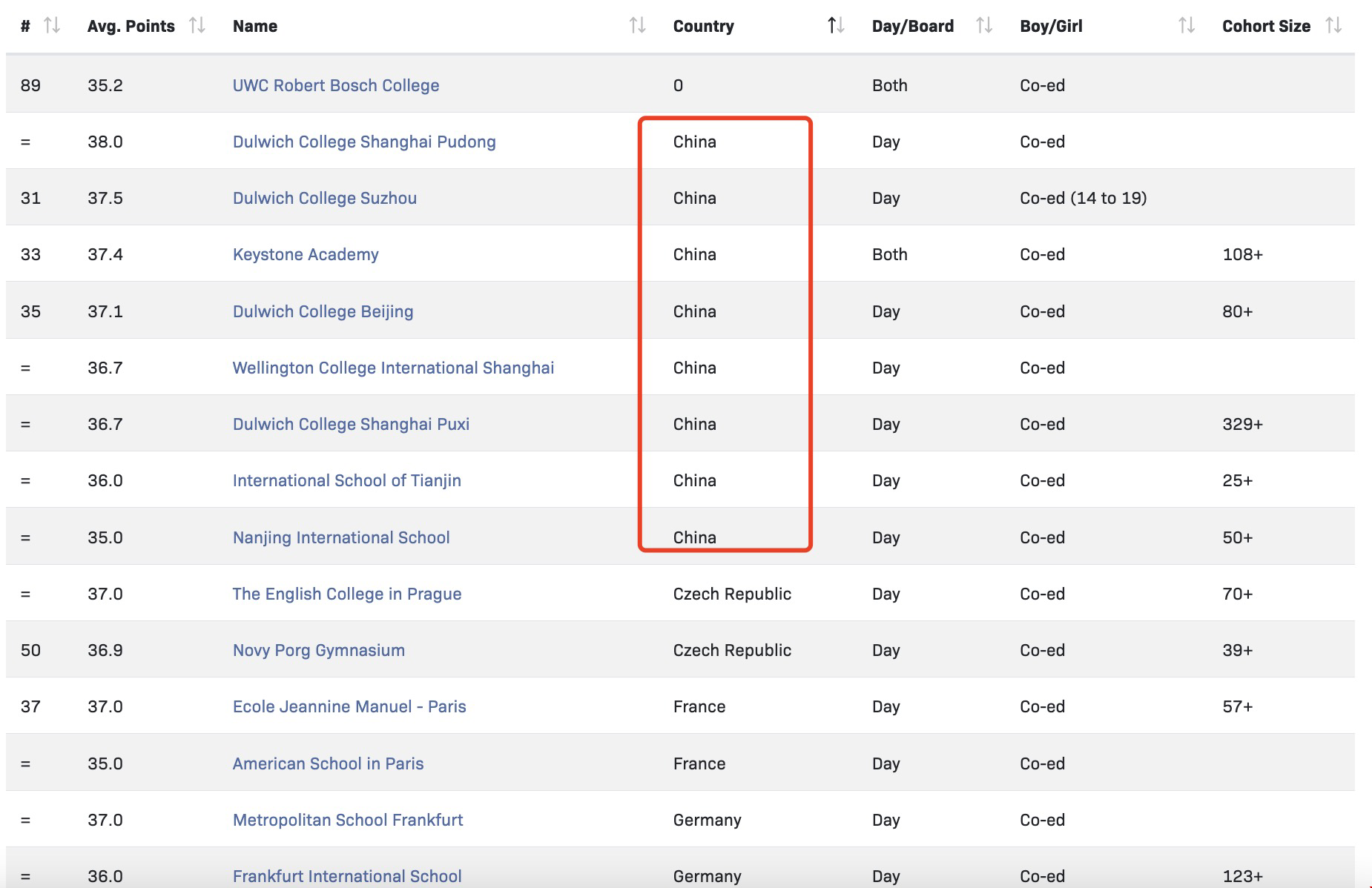This screenshot has height=888, width=1372.
Task: Select Co-ed (14 to 19) cell
Action: (x=1084, y=198)
